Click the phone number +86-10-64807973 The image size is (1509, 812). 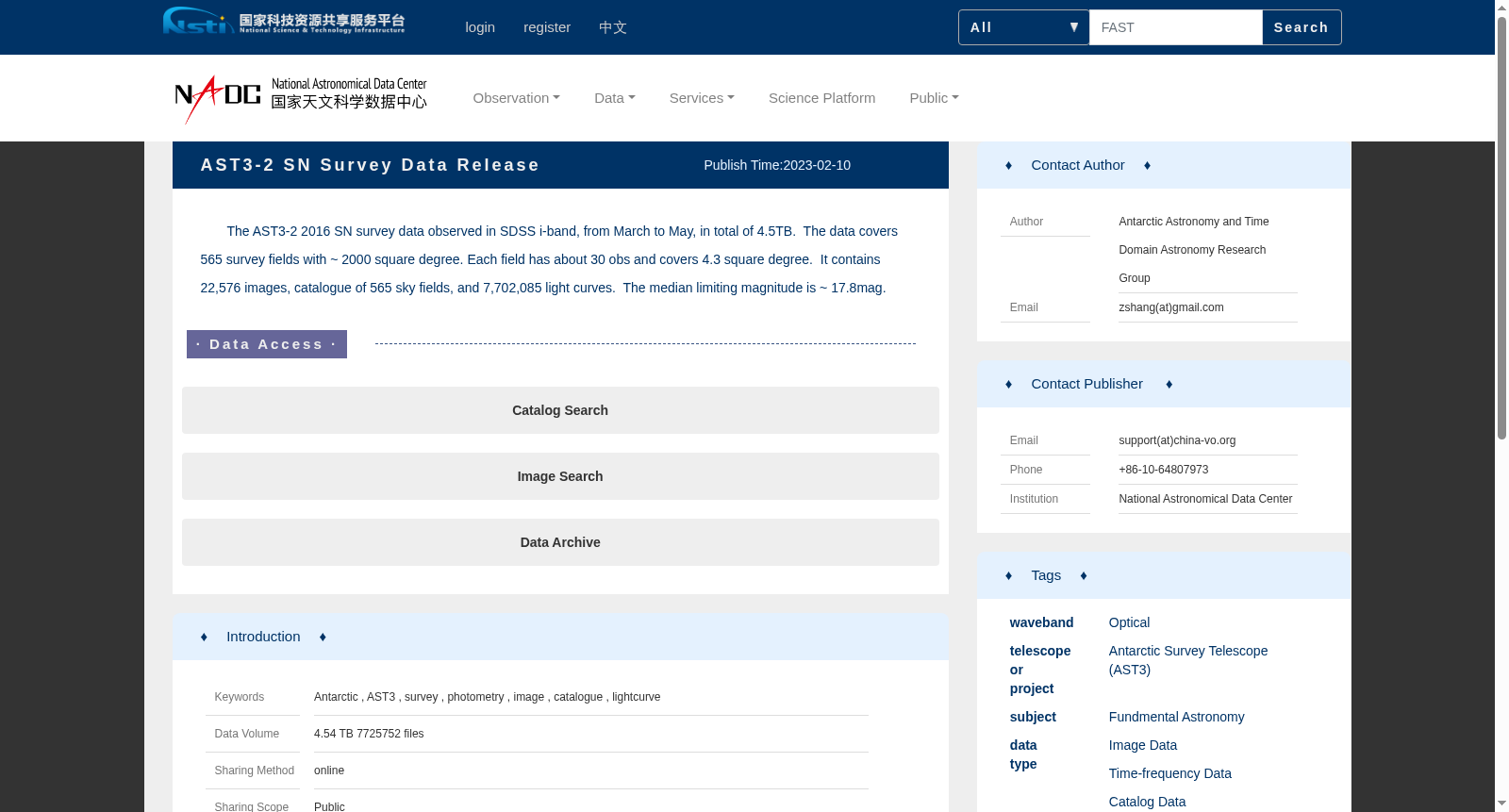(x=1164, y=470)
